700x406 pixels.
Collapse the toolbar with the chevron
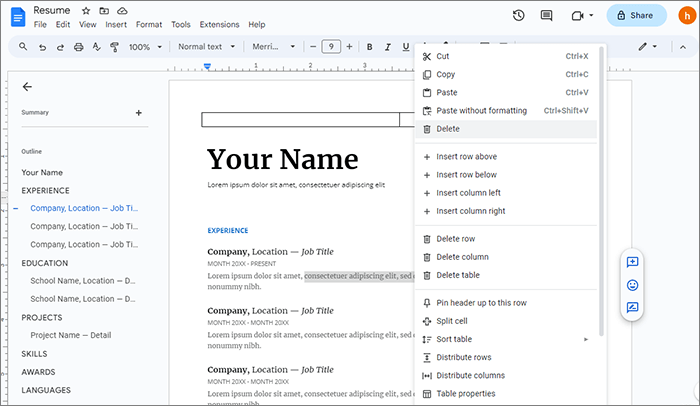(683, 47)
